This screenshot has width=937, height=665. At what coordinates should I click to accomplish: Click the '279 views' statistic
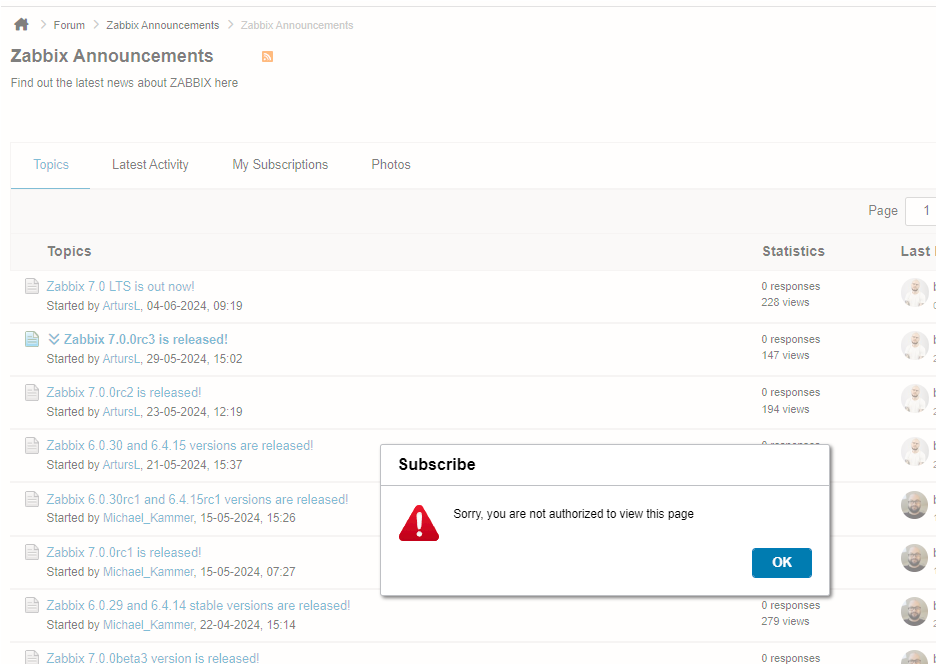click(785, 621)
